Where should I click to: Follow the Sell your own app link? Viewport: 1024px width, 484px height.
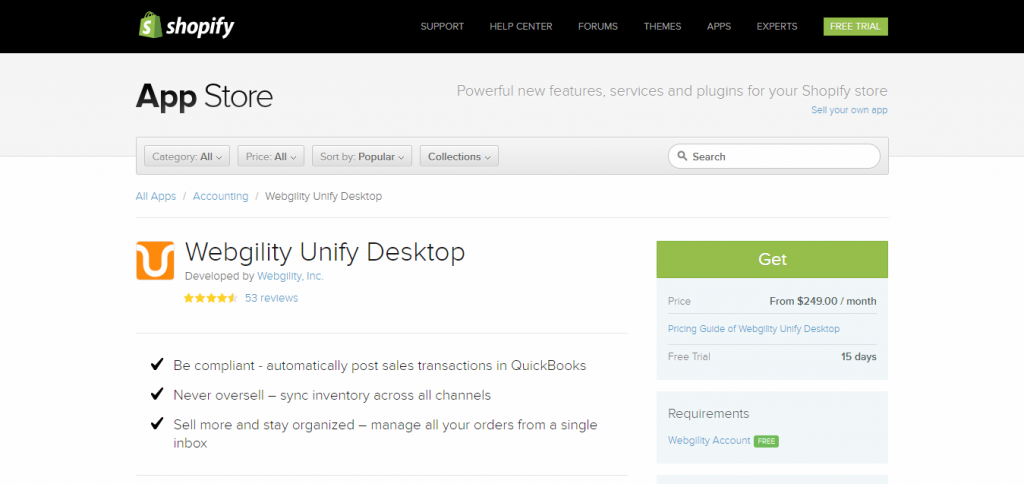(x=849, y=110)
